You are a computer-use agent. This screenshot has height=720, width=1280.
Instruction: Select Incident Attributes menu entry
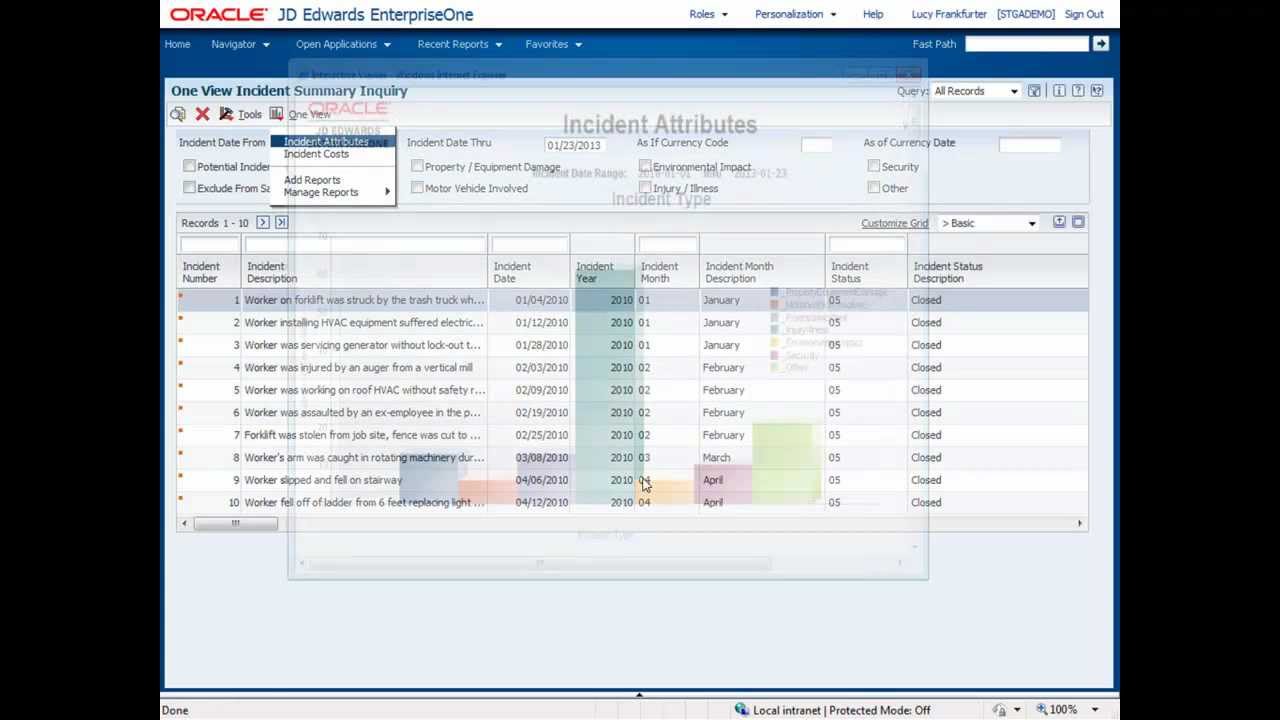tap(327, 142)
